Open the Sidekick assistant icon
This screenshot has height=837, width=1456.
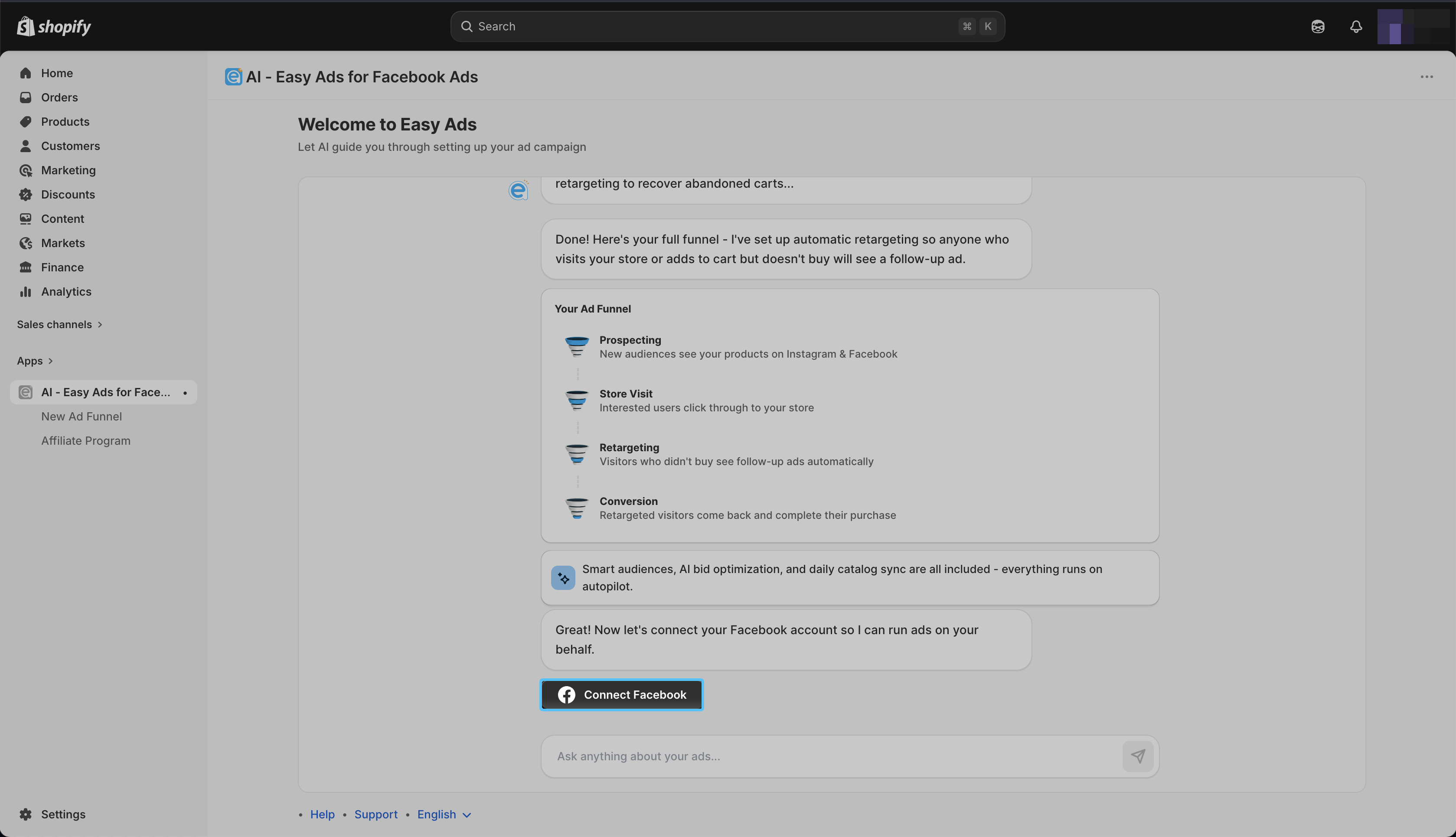pyautogui.click(x=1317, y=26)
